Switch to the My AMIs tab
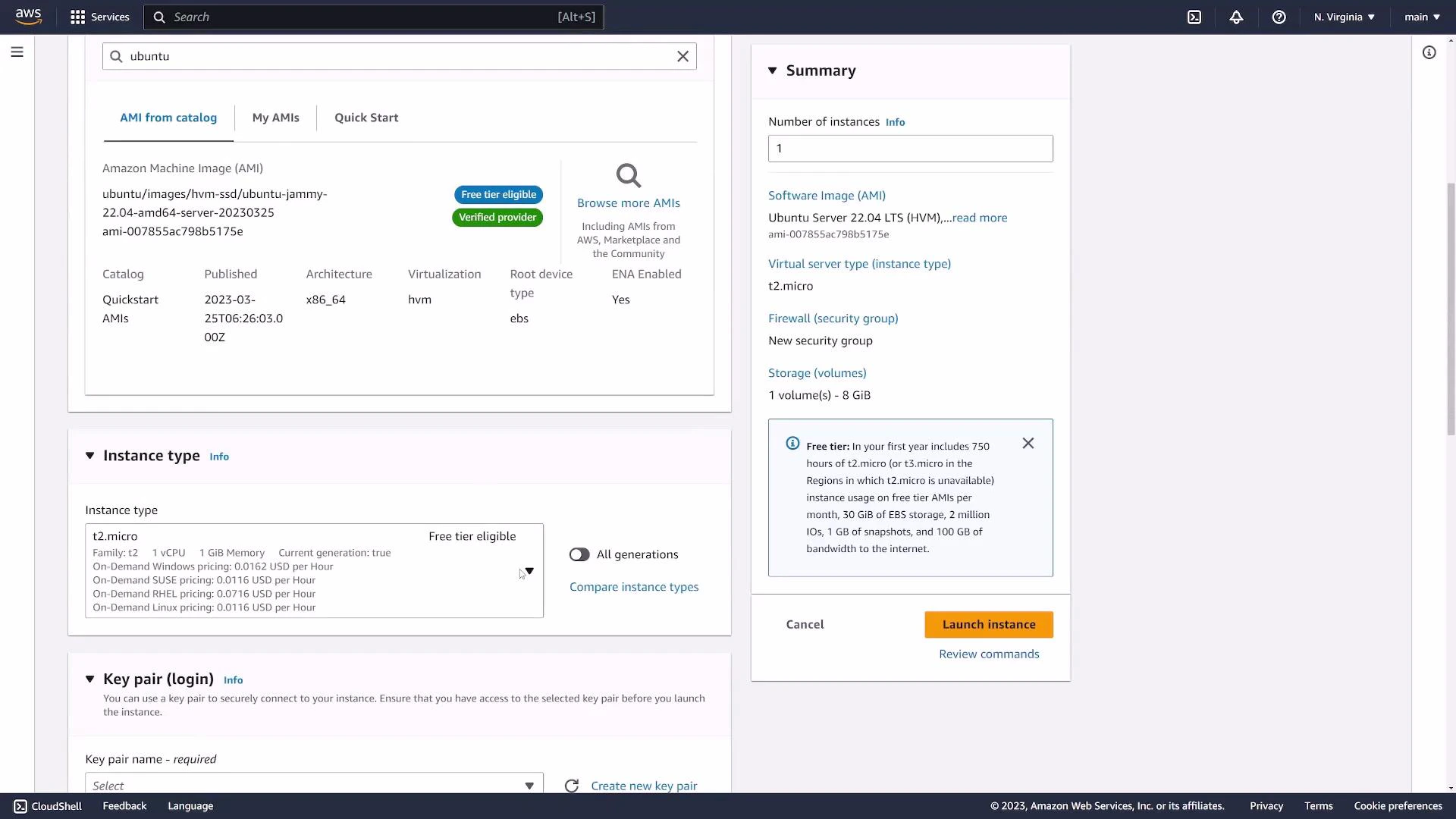1456x819 pixels. tap(275, 118)
